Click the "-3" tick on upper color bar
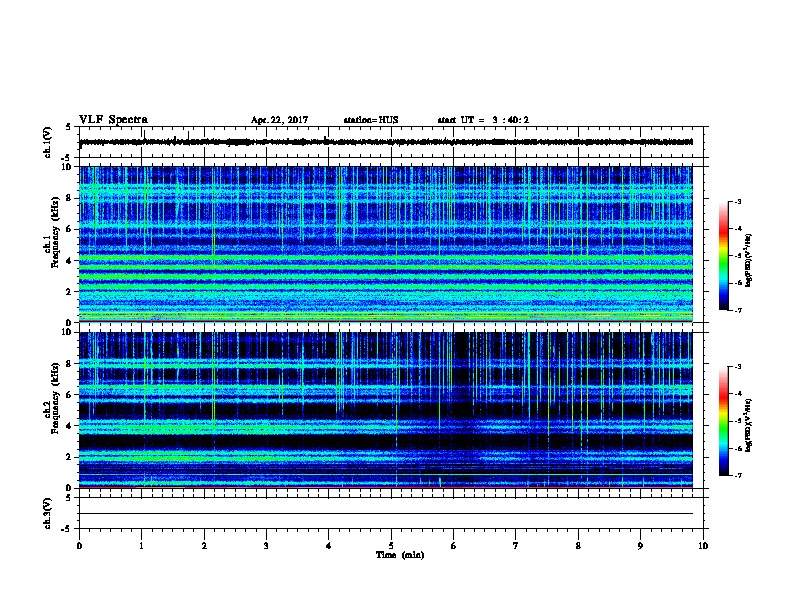This screenshot has width=792, height=612. coord(738,202)
